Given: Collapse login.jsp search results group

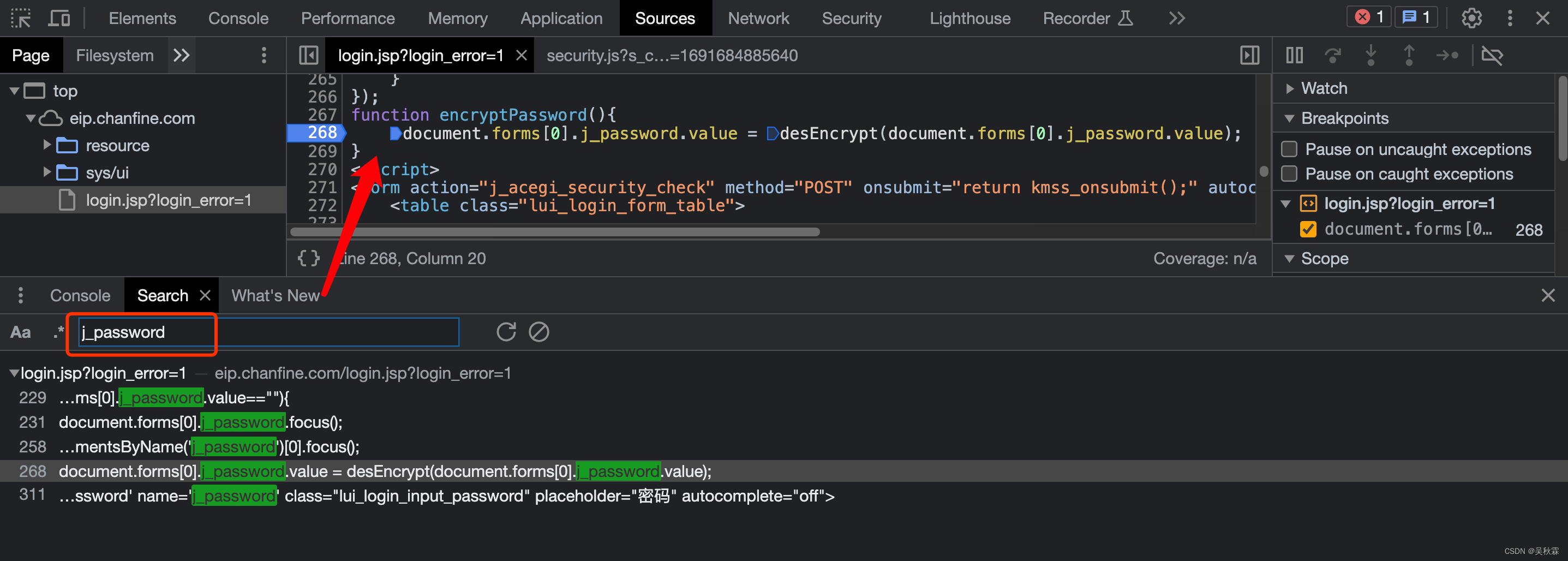Looking at the screenshot, I should click(x=14, y=373).
